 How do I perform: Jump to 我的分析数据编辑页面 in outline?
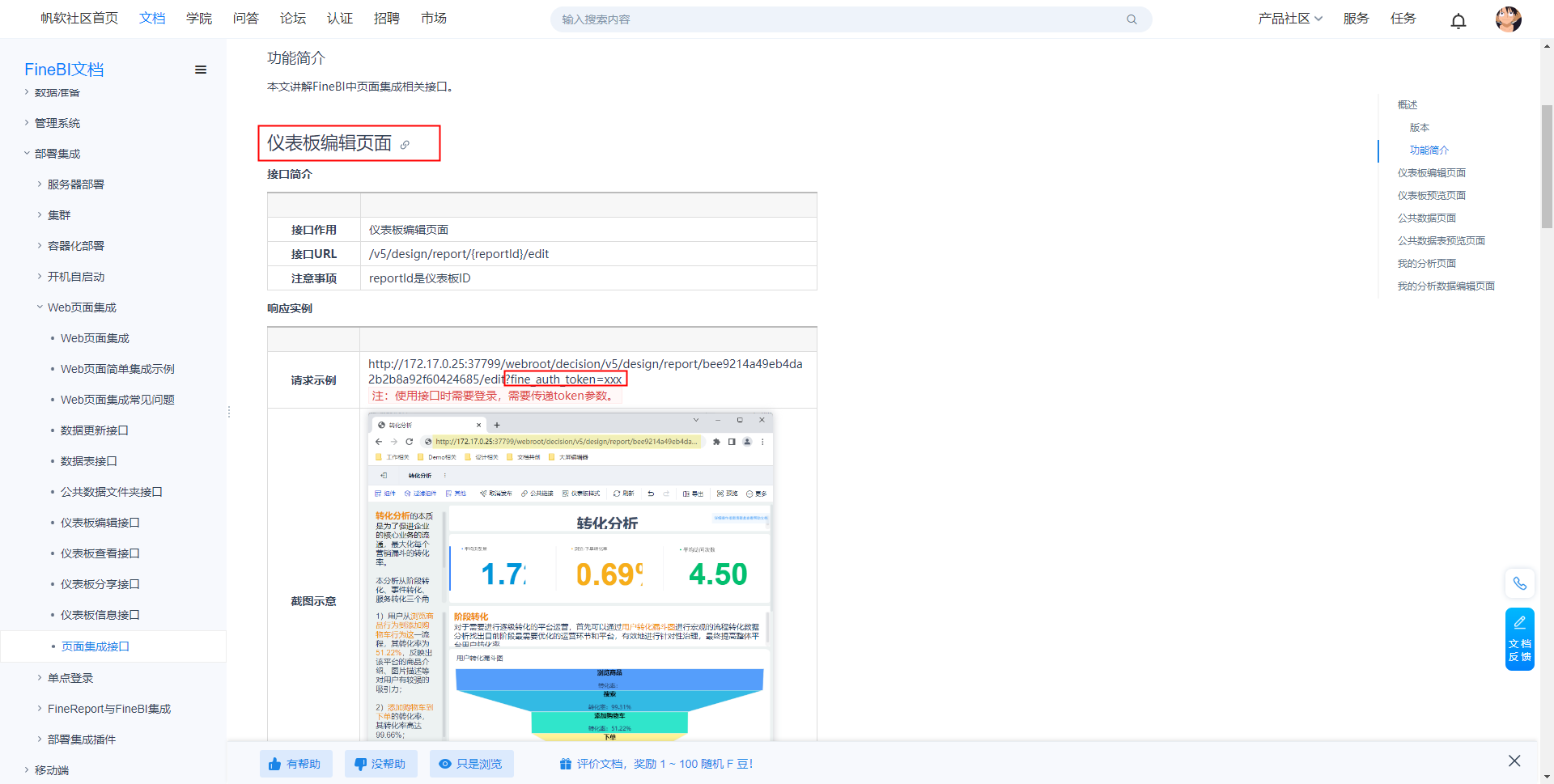tap(1446, 286)
